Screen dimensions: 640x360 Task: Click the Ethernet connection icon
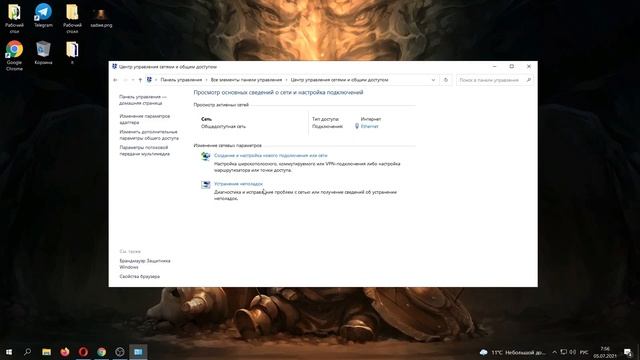click(x=357, y=126)
